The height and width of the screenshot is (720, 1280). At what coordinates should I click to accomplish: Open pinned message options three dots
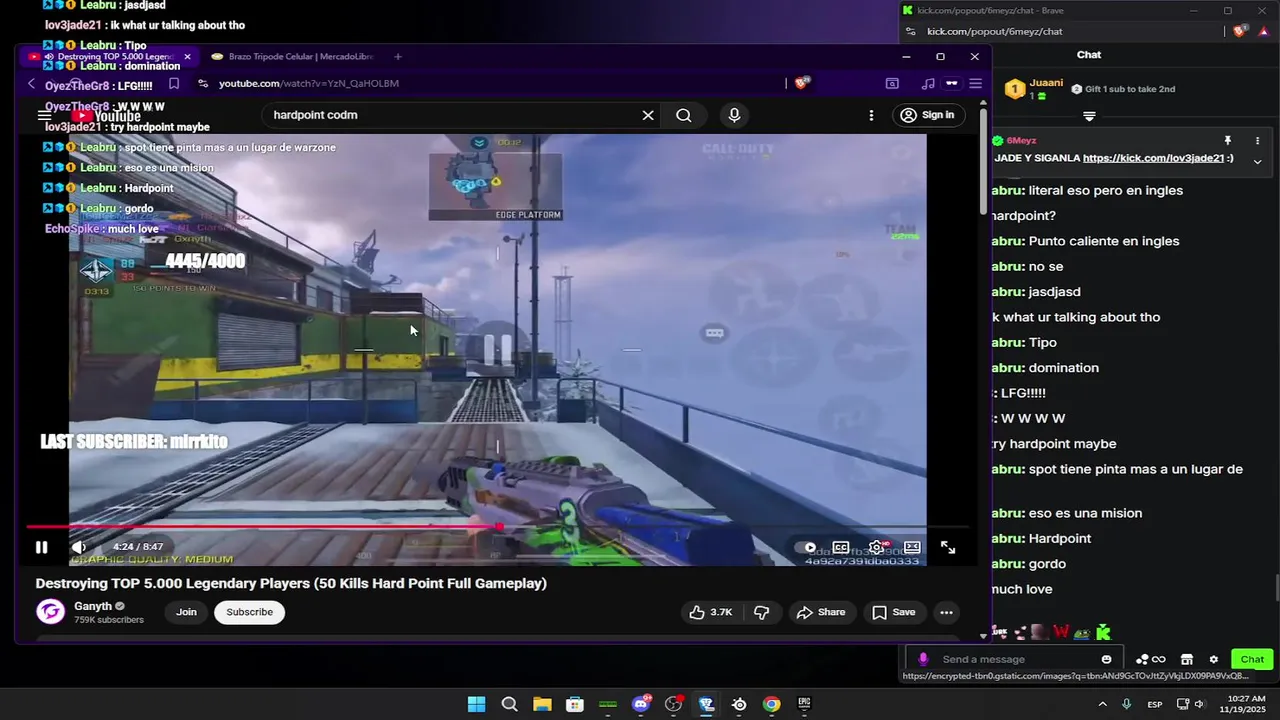[x=1257, y=141]
